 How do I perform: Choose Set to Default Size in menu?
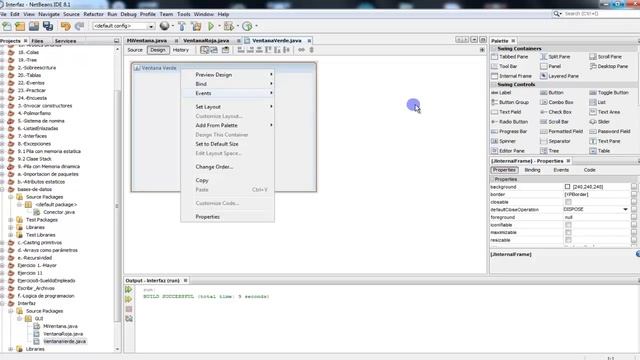(x=228, y=144)
